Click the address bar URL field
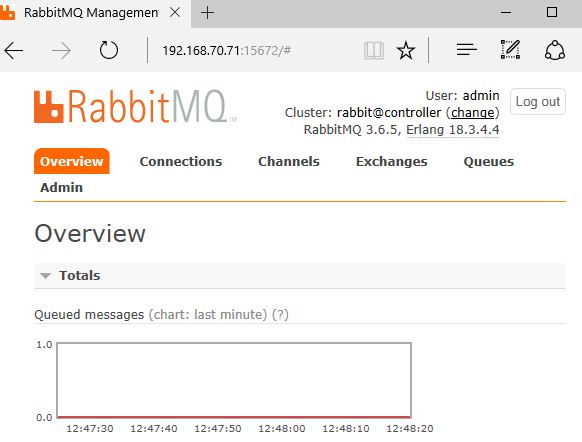The image size is (582, 442). [x=227, y=50]
